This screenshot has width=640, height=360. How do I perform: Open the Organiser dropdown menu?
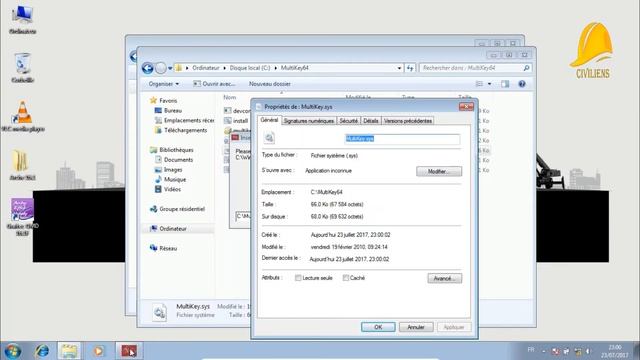tap(164, 84)
